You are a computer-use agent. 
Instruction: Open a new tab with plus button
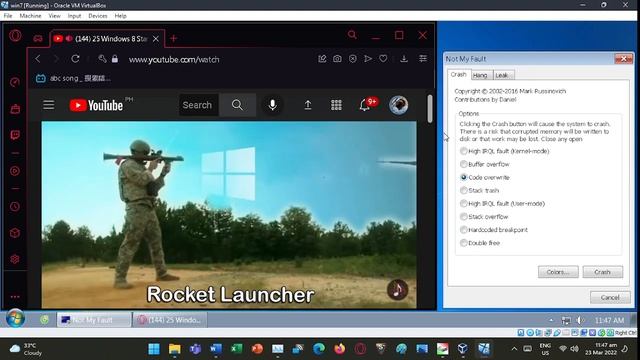click(173, 38)
